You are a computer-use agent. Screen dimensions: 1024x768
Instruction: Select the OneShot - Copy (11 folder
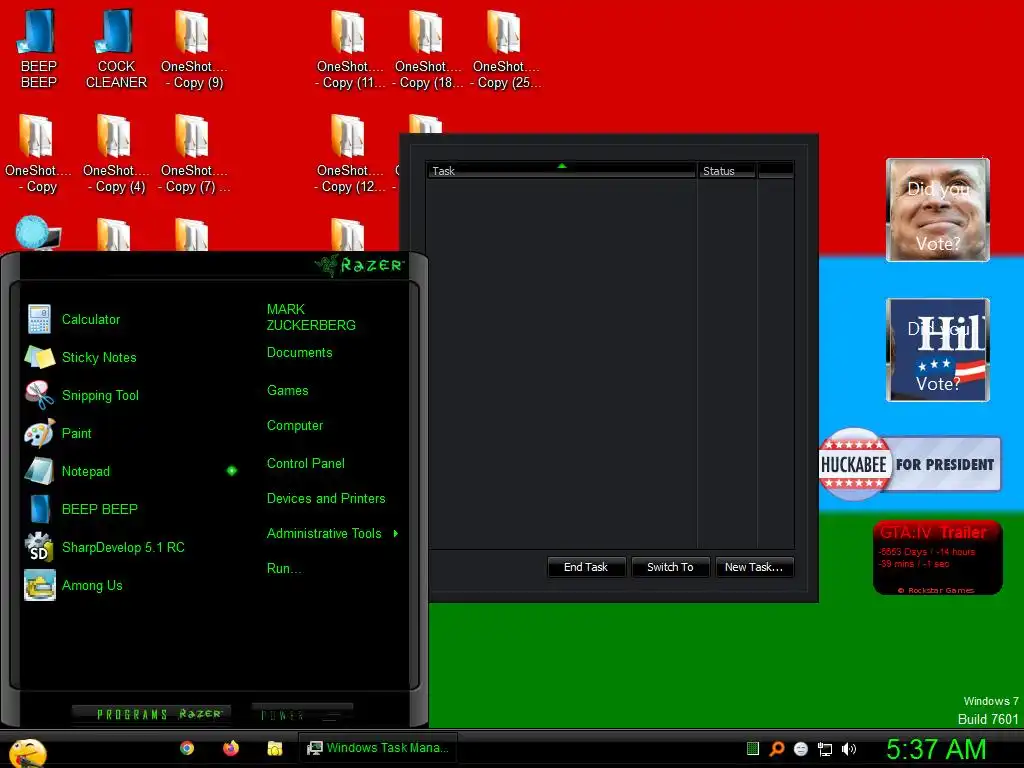(349, 48)
